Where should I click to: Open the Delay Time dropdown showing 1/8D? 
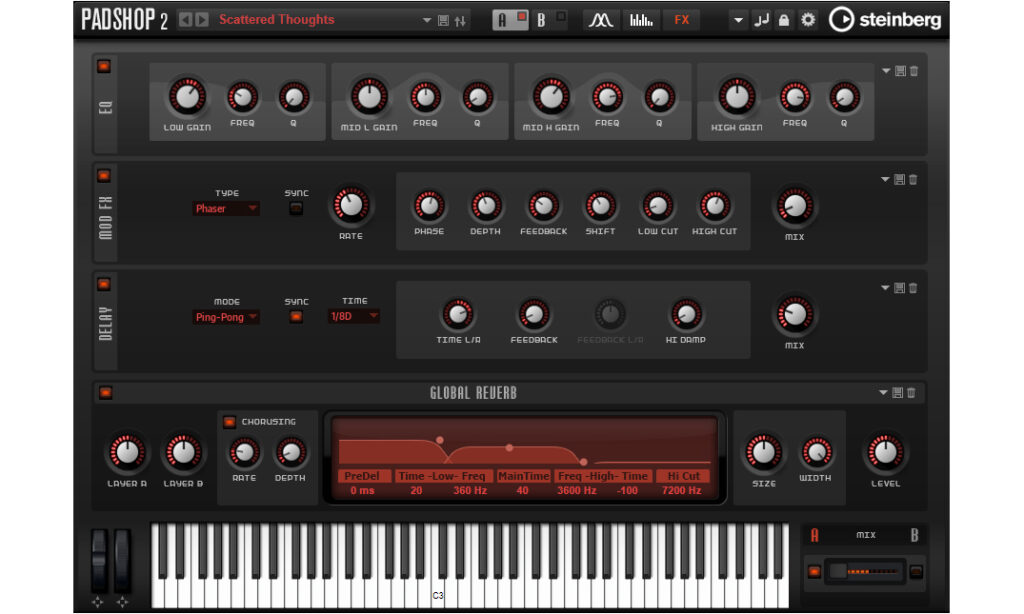click(353, 316)
